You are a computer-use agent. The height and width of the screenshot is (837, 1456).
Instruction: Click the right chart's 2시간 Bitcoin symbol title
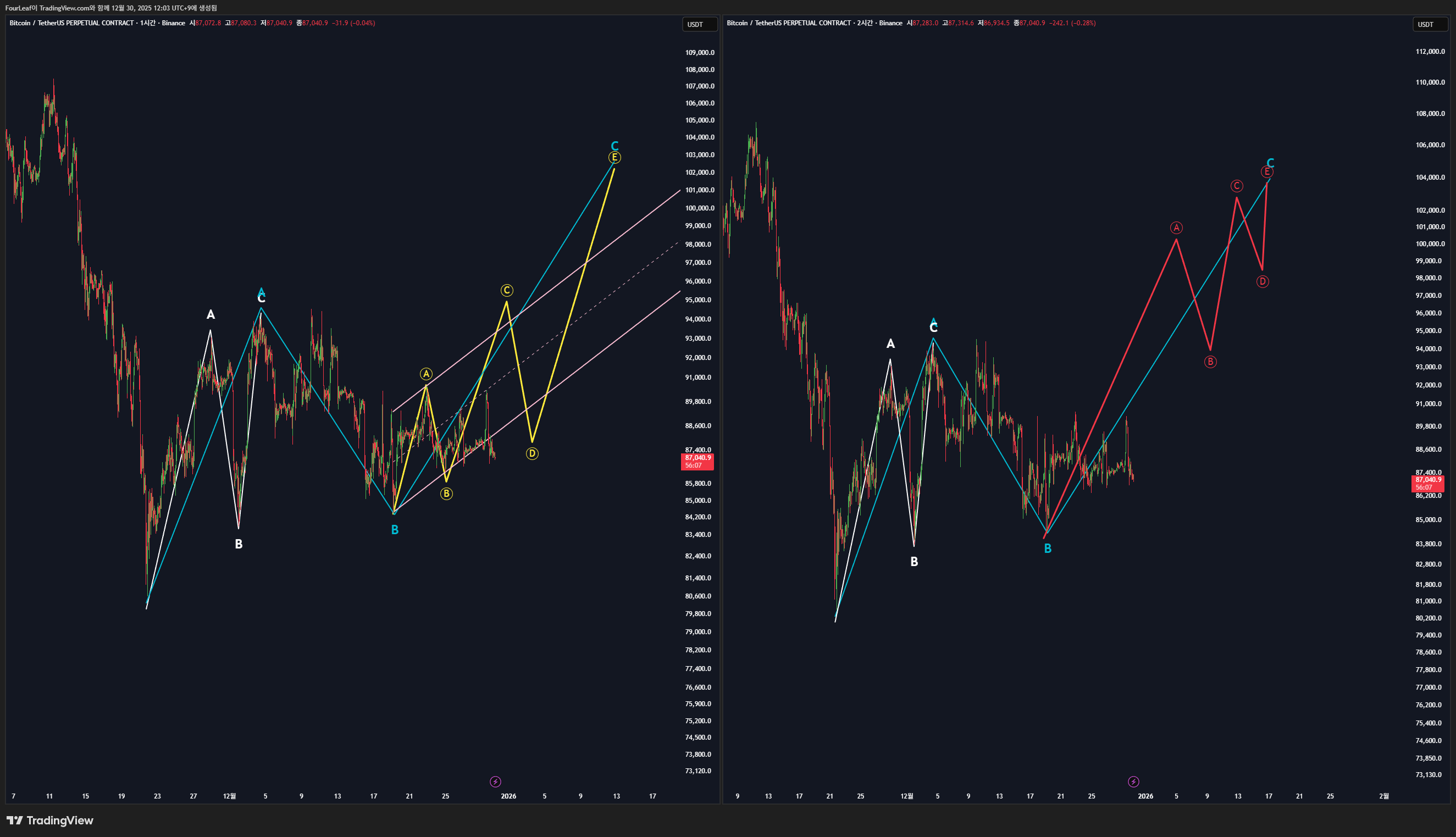point(815,23)
